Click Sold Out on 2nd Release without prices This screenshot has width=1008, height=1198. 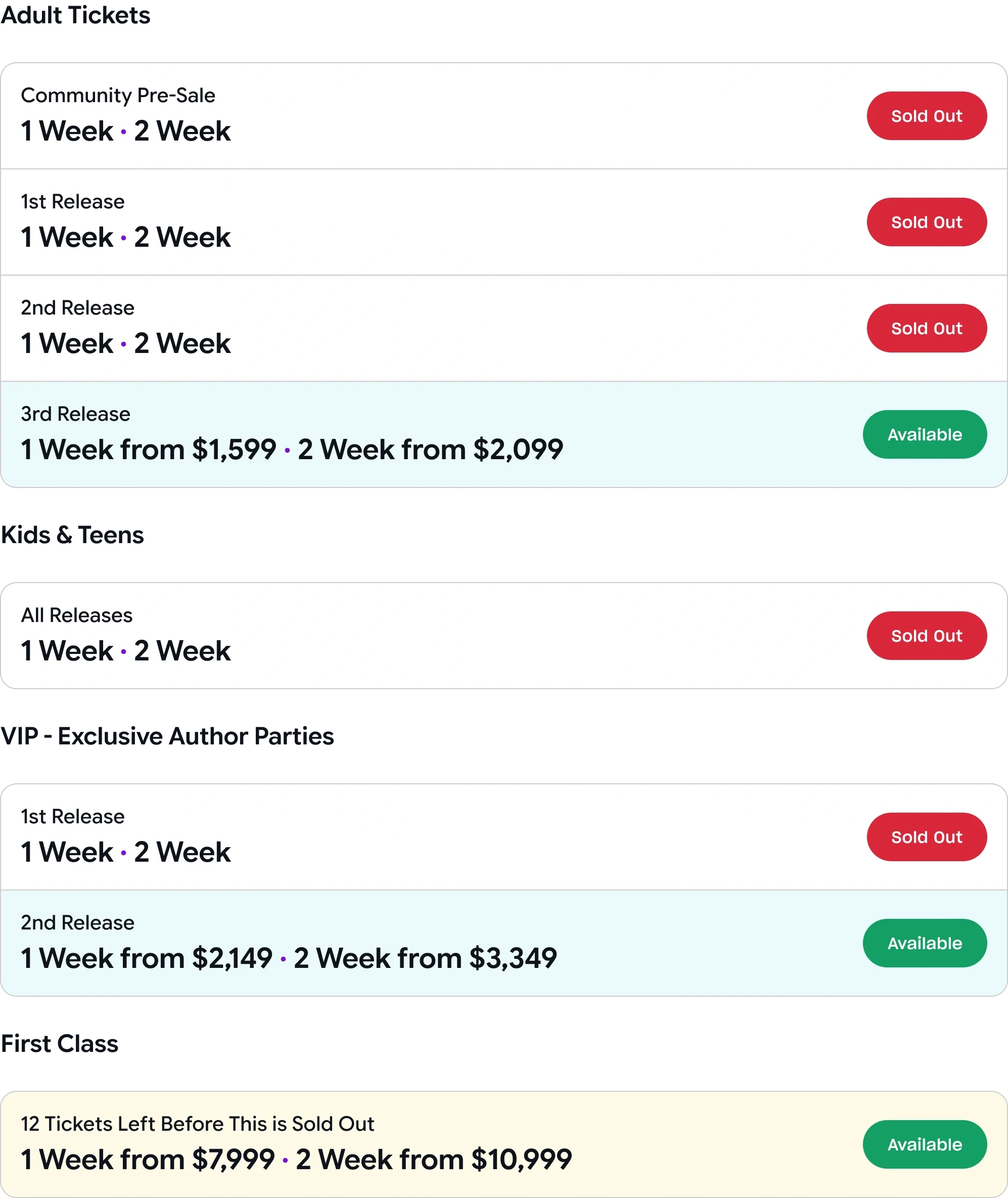926,329
